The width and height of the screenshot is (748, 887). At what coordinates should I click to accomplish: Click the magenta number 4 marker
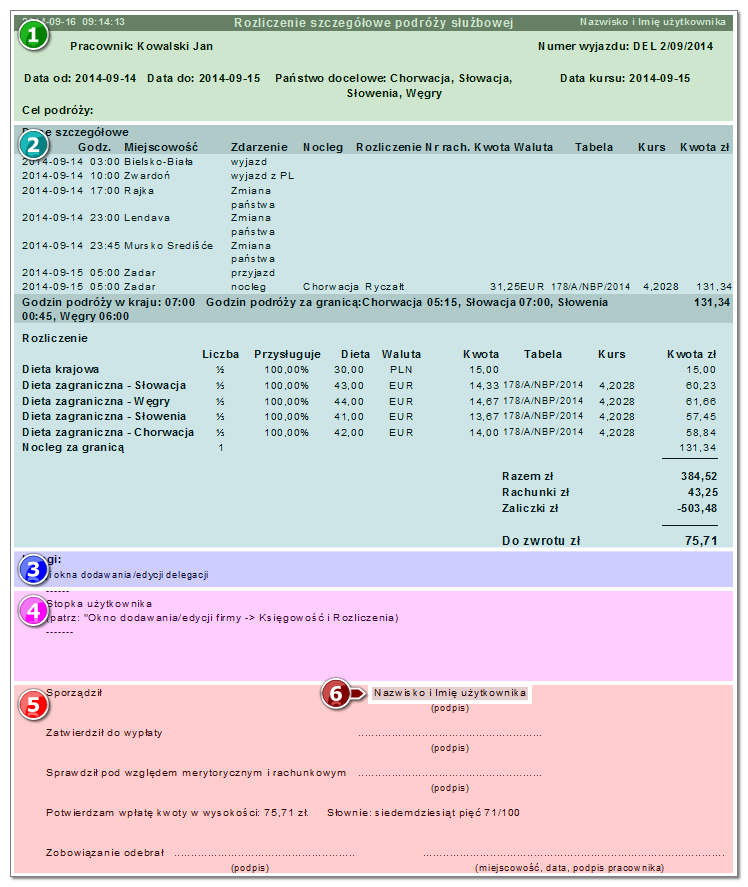coord(33,612)
